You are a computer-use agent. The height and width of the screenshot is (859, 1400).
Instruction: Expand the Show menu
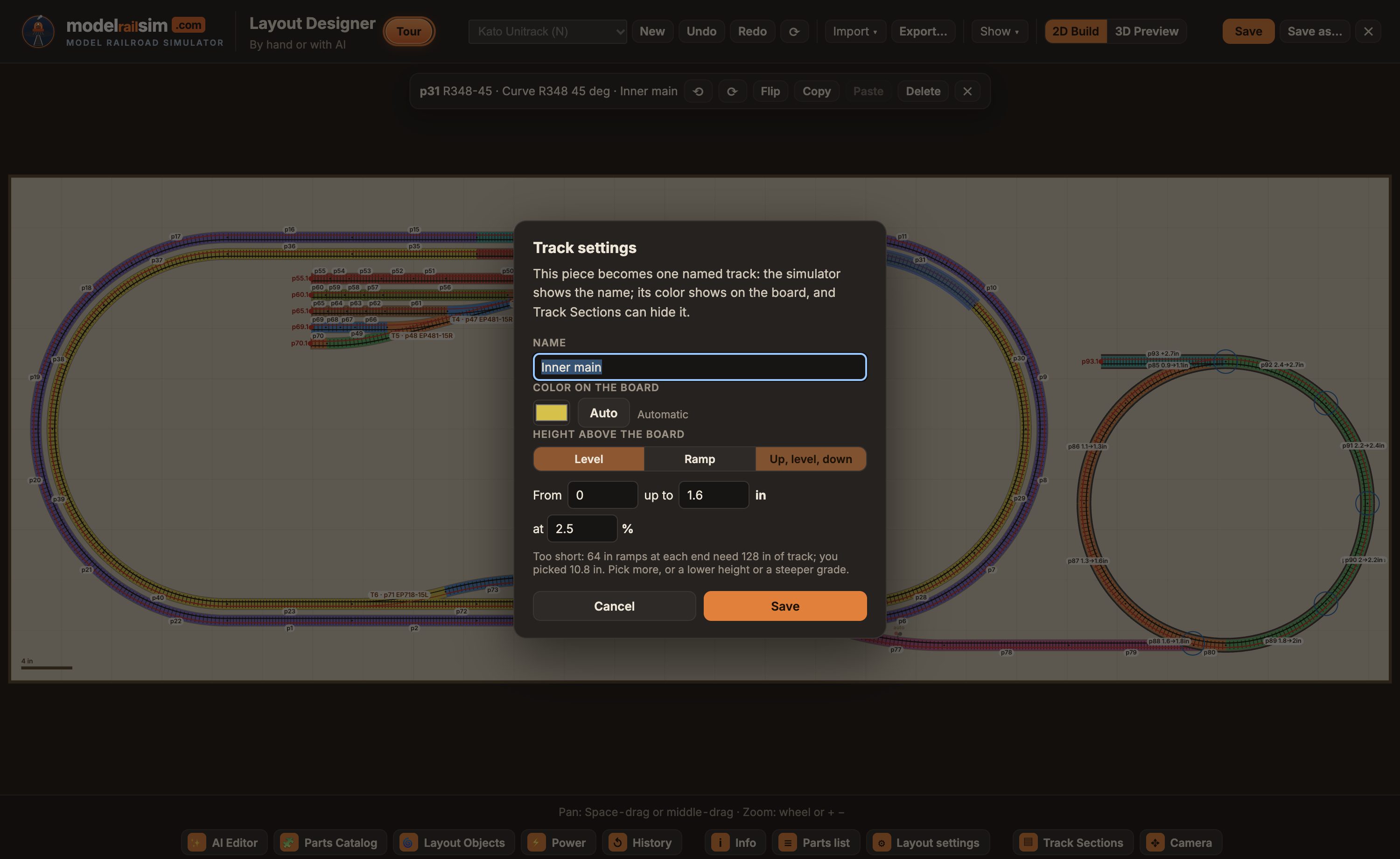[x=1000, y=31]
